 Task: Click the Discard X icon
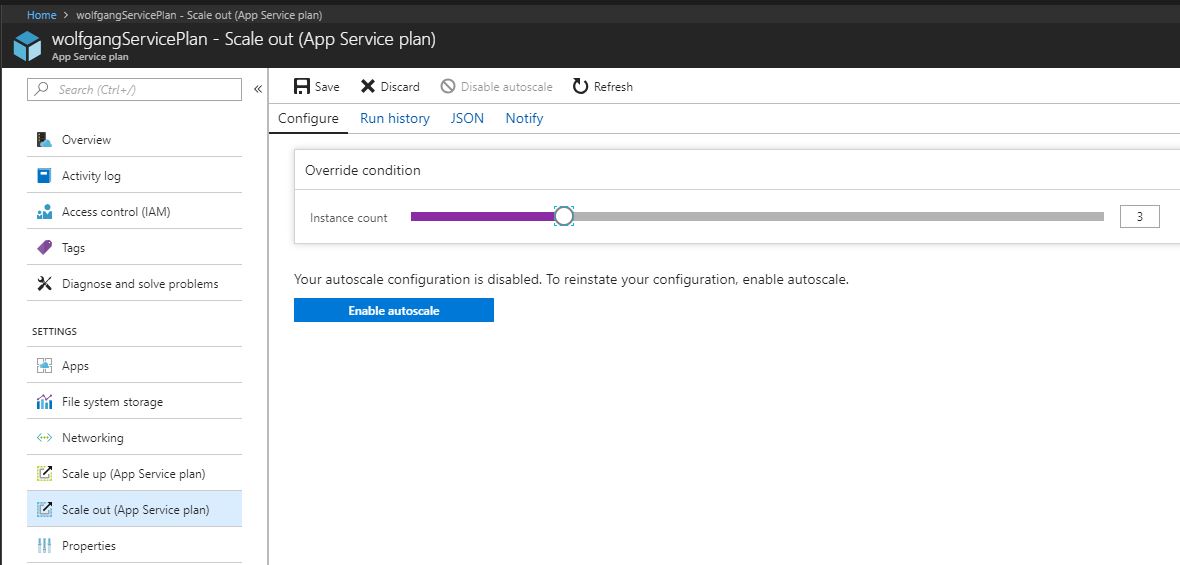click(x=367, y=87)
